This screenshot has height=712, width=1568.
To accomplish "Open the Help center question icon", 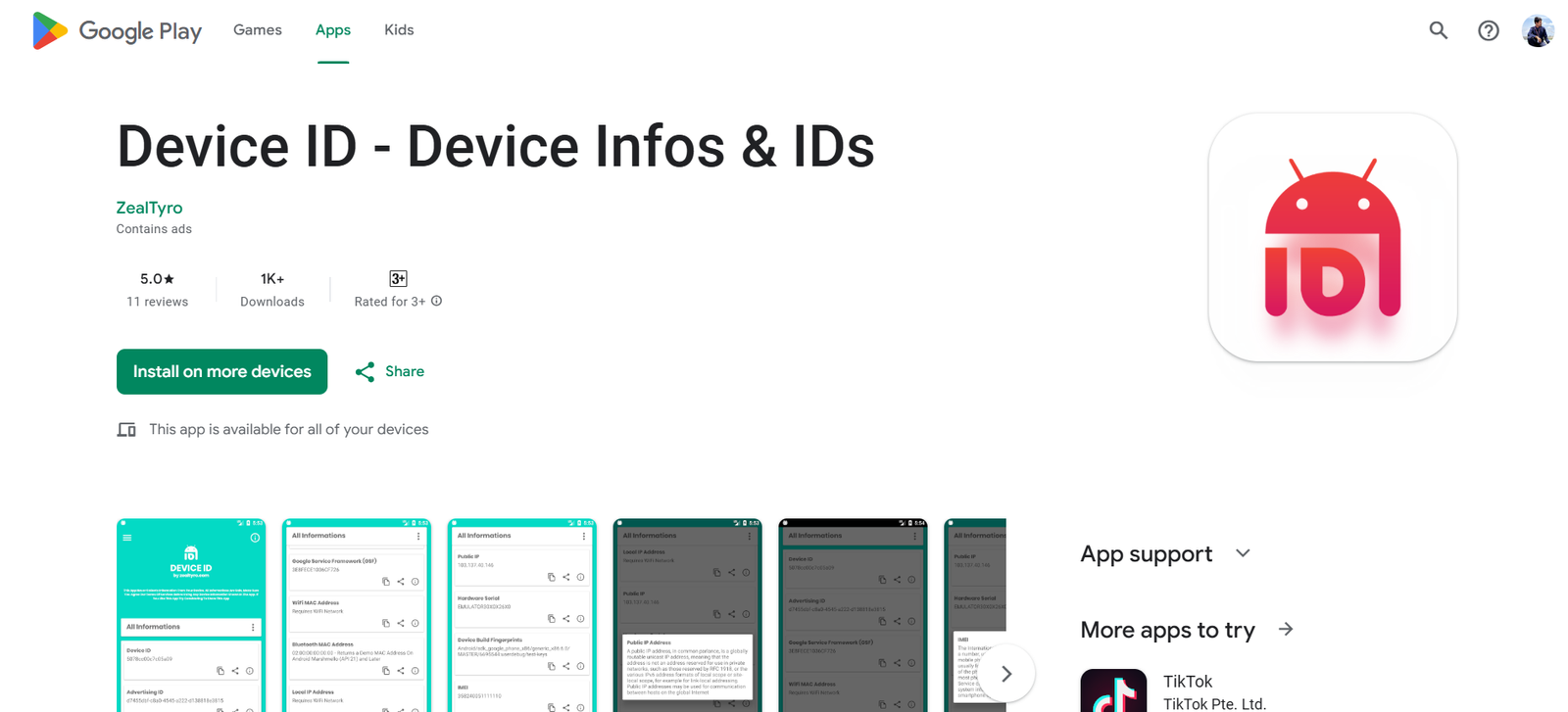I will 1488,30.
